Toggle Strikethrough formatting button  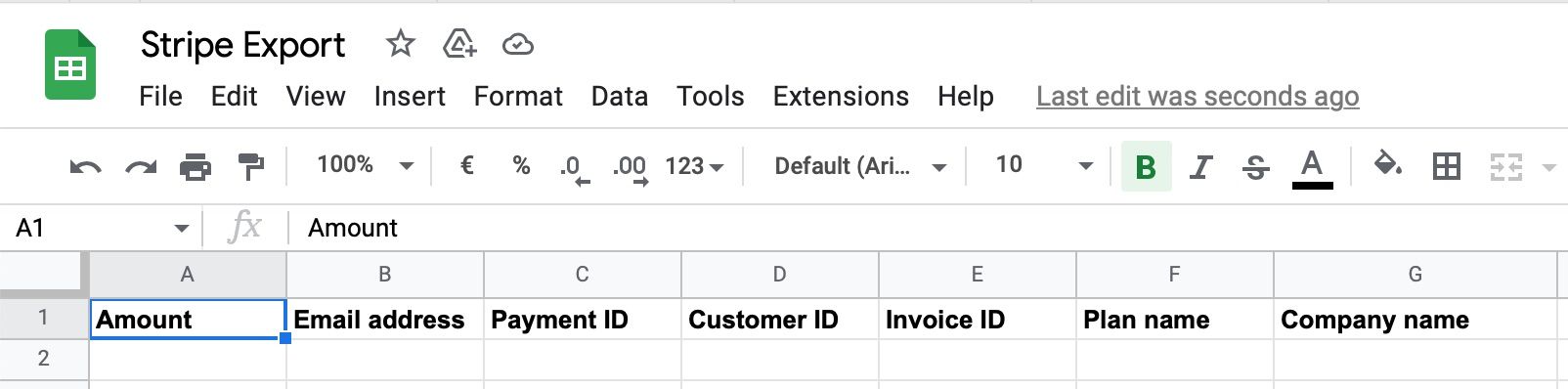1255,167
